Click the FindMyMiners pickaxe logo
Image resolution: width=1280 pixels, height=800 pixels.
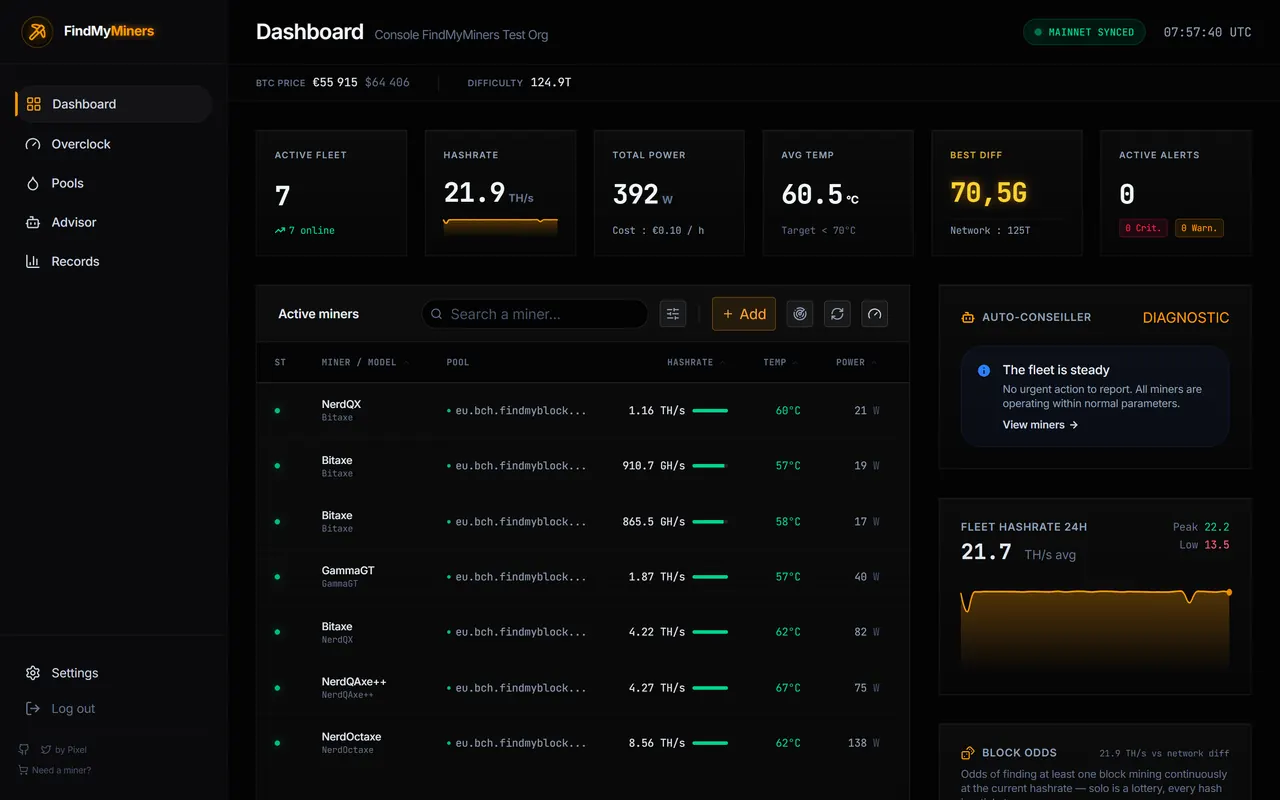[x=38, y=32]
